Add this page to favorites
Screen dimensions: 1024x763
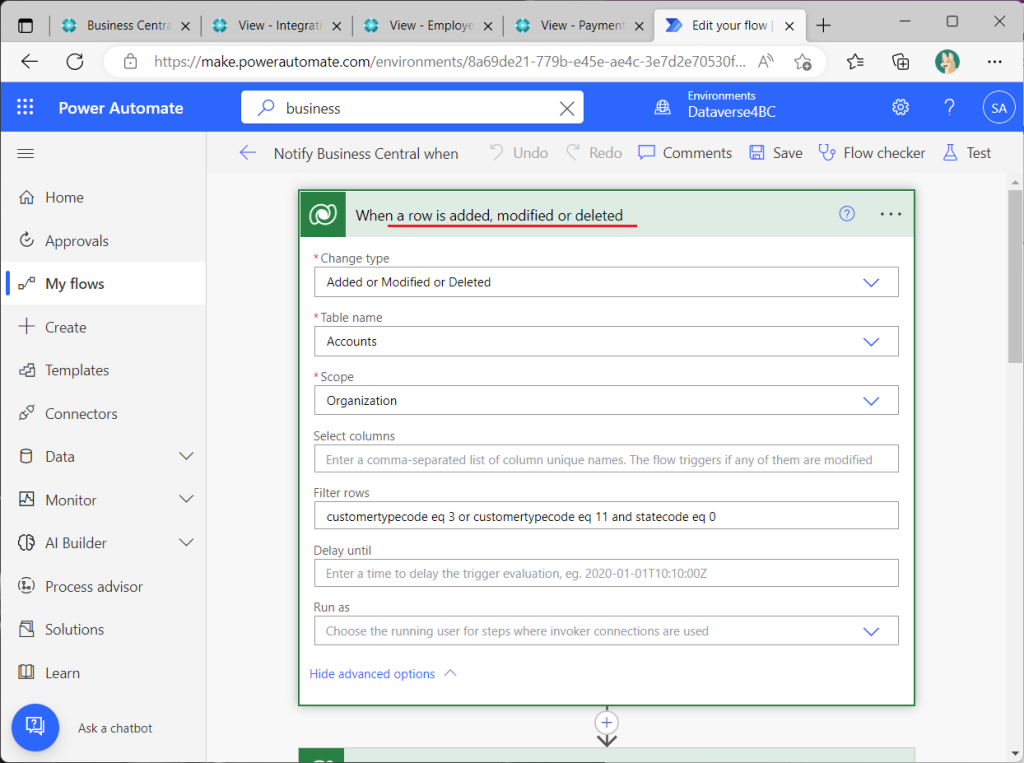[803, 62]
